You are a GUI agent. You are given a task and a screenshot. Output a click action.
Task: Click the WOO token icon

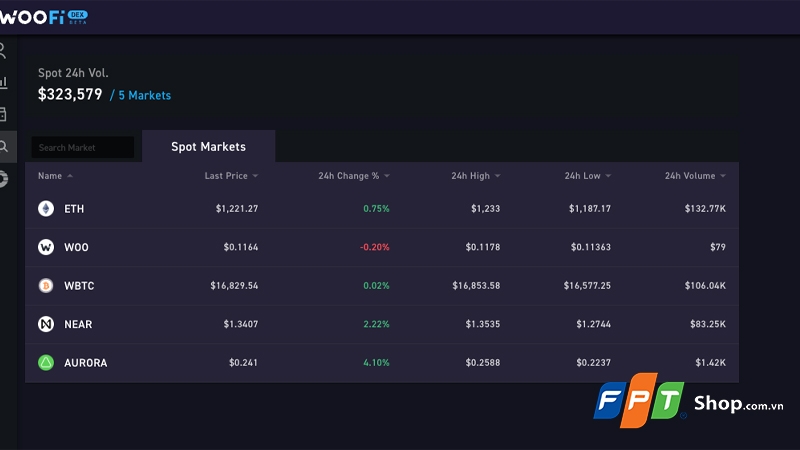(46, 247)
